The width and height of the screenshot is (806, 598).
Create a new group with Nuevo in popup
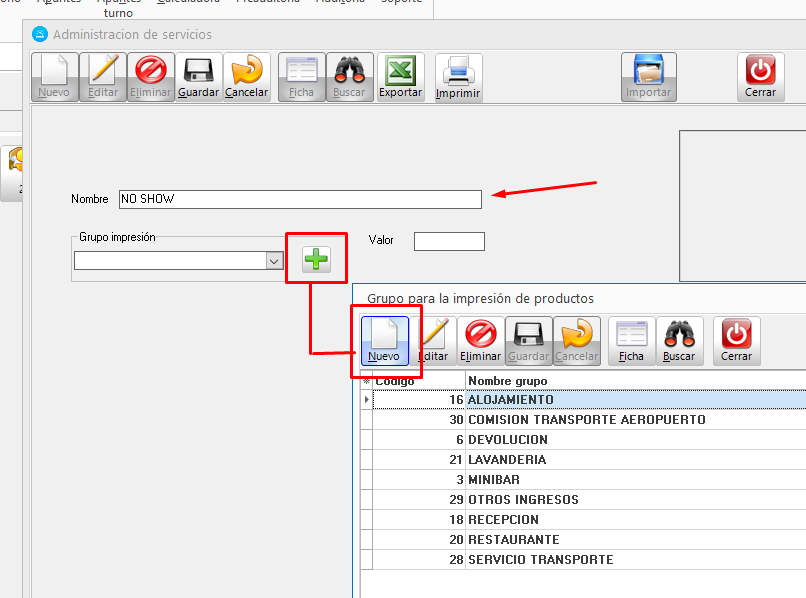click(384, 341)
